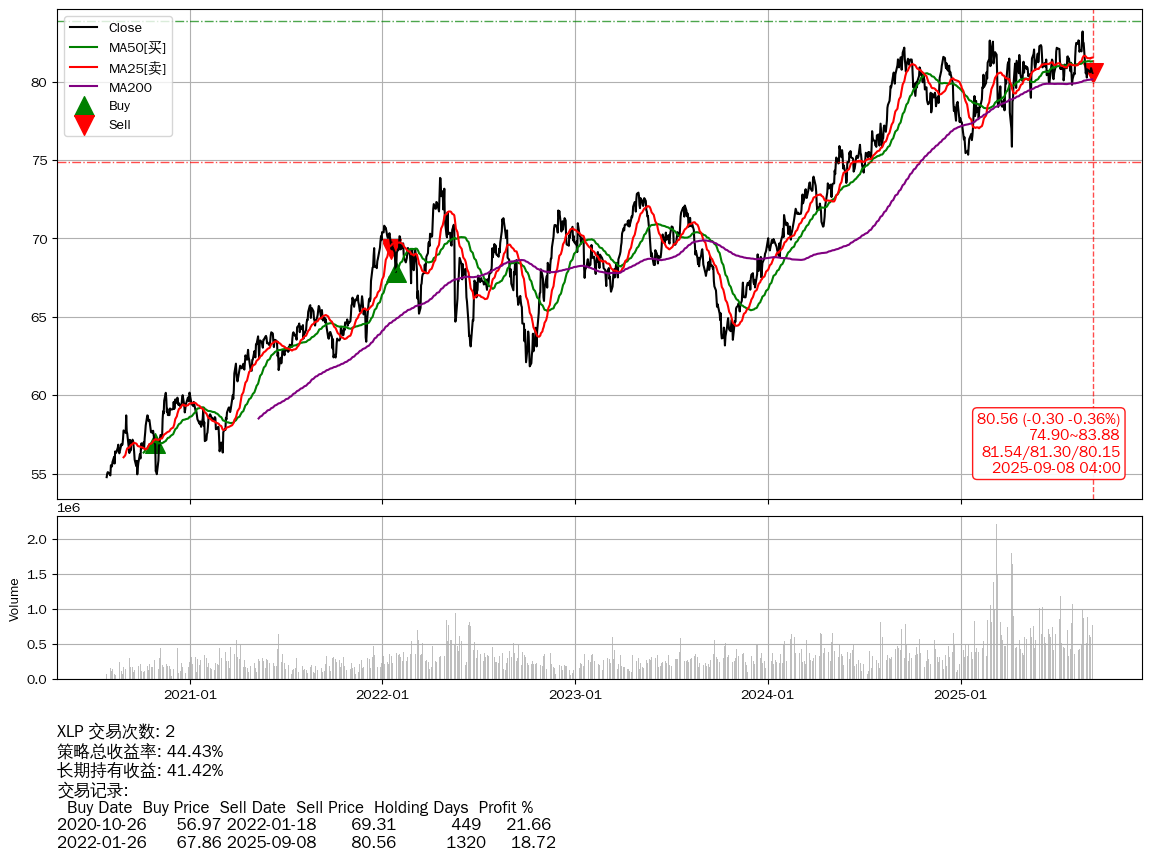This screenshot has width=1152, height=860.
Task: Click the green Buy triangle in the legend
Action: click(85, 106)
